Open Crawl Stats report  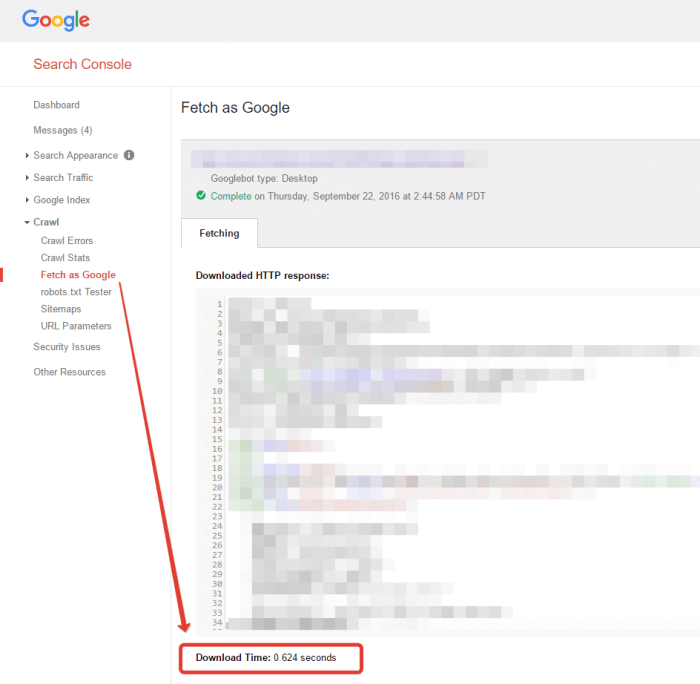point(65,258)
